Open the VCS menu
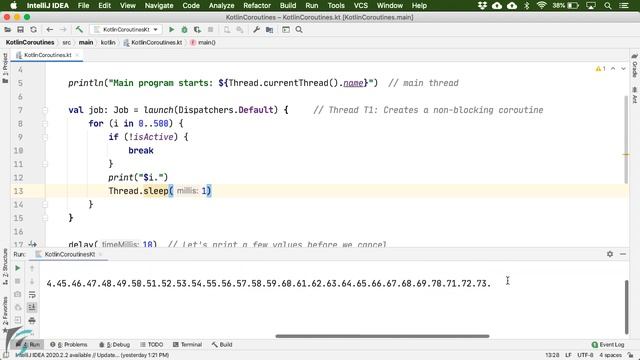640x360 pixels. click(360, 5)
